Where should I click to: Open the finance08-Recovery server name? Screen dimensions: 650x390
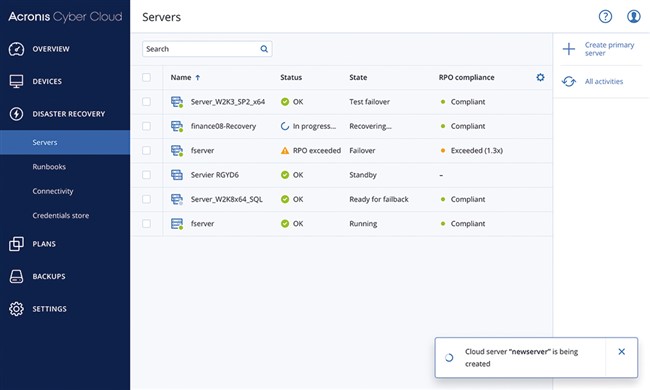(x=223, y=126)
